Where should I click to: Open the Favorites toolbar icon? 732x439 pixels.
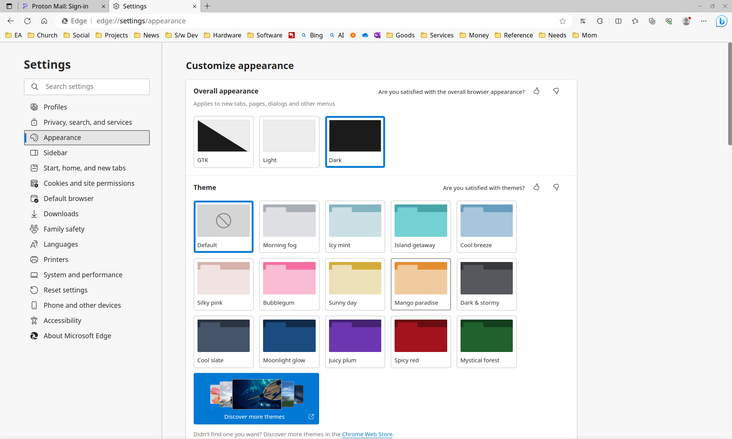click(635, 21)
